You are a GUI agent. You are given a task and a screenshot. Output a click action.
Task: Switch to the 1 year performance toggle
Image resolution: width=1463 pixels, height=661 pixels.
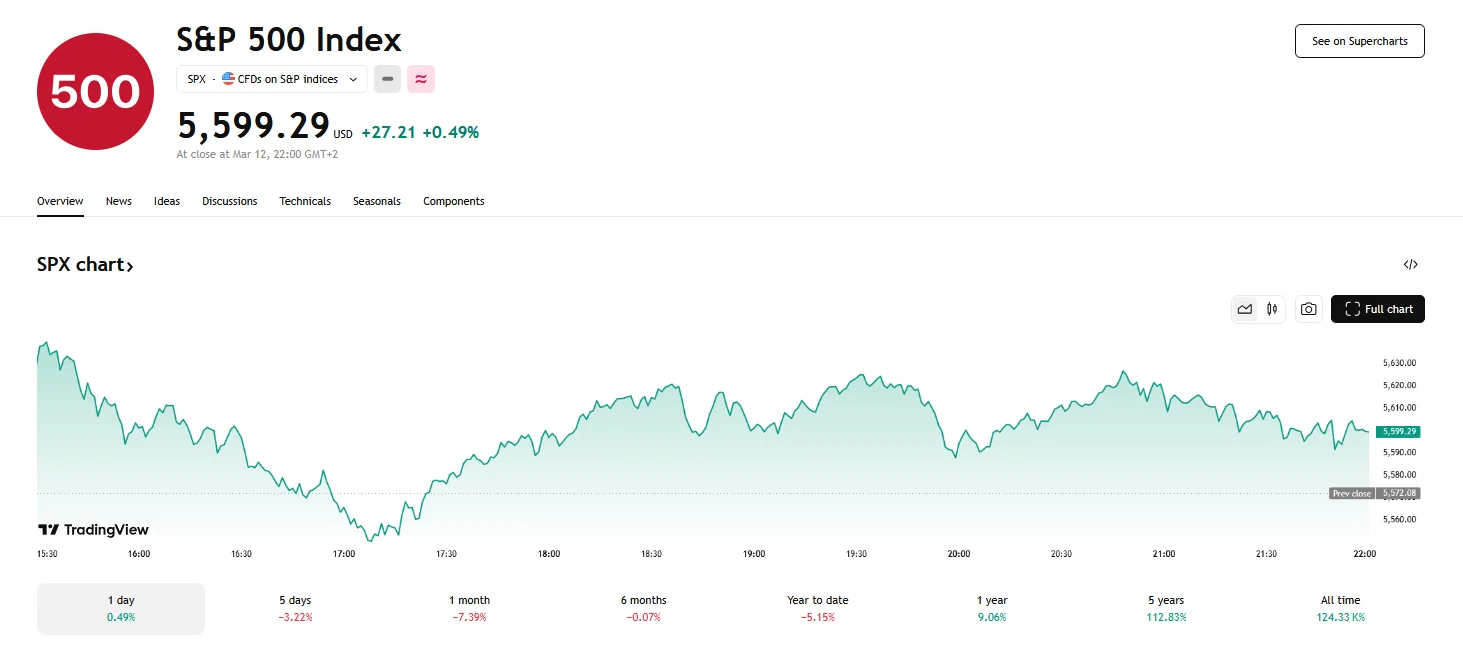point(991,608)
